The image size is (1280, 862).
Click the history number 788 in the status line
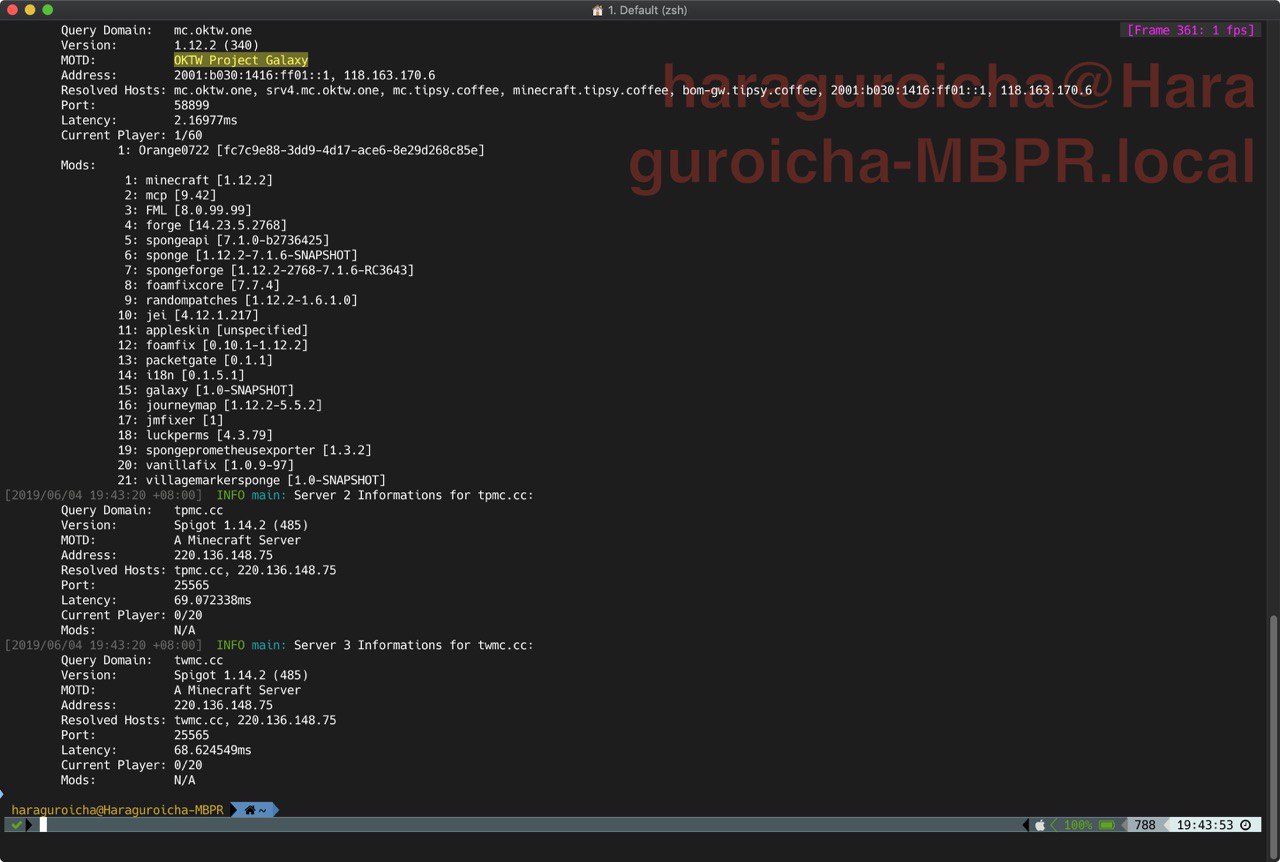pos(1145,825)
